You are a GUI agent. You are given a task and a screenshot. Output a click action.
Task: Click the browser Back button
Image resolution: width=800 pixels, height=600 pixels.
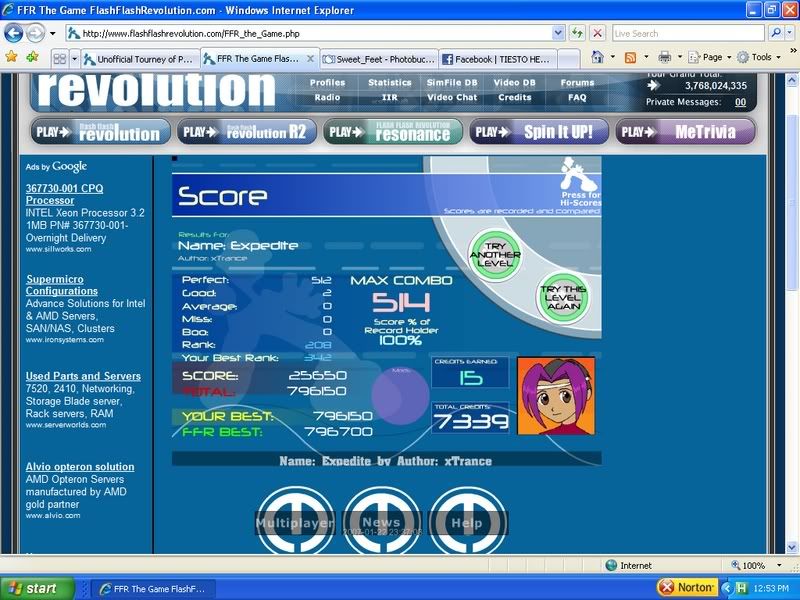(x=15, y=33)
